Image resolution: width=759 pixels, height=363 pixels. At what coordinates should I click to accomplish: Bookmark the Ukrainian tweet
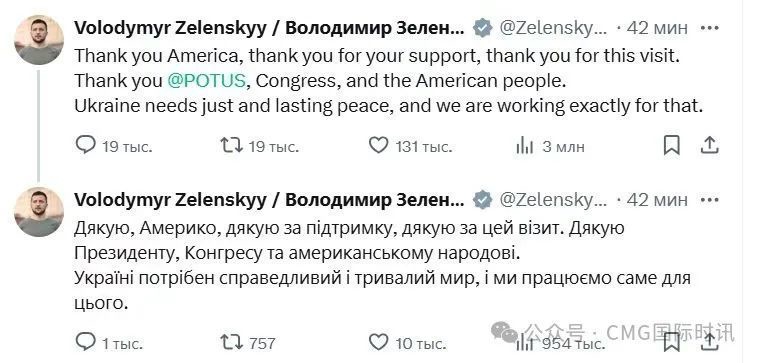[x=671, y=343]
